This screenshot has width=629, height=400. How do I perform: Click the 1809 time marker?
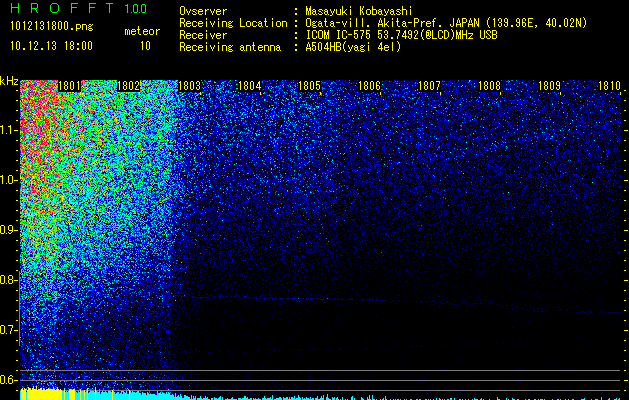(x=549, y=86)
